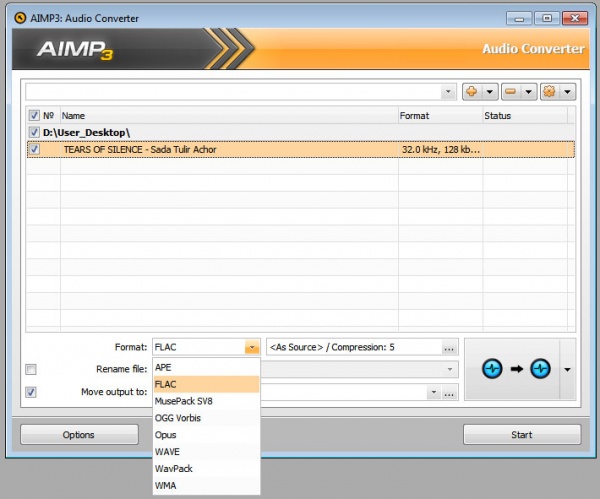Collapse the Format FLAC dropdown arrow
Screen dimensions: 600x499
coord(252,347)
